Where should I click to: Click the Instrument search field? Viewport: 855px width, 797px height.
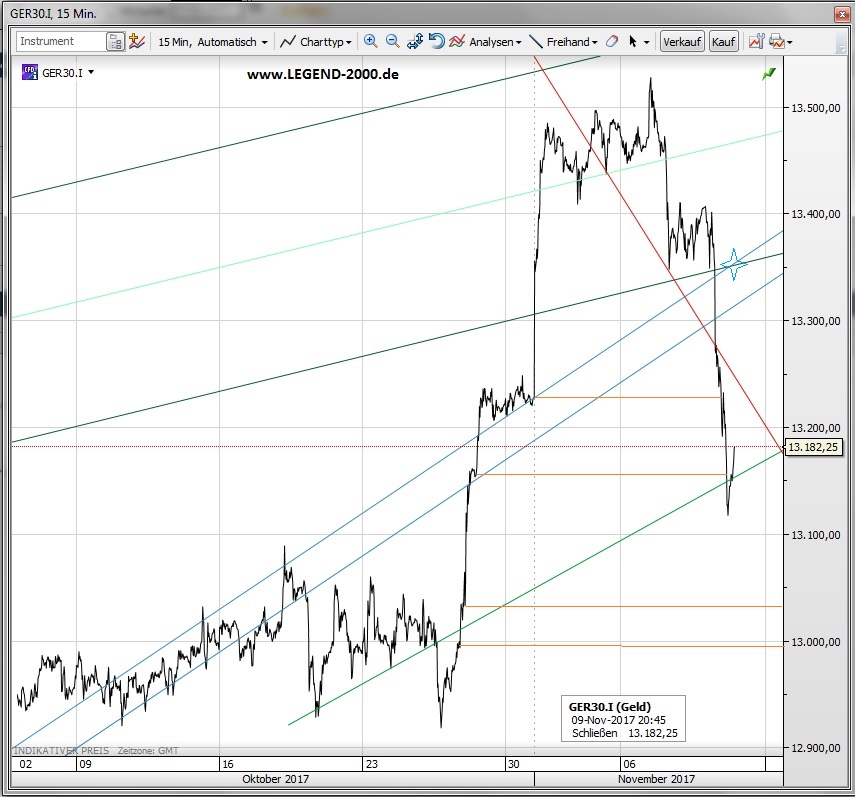coord(60,42)
